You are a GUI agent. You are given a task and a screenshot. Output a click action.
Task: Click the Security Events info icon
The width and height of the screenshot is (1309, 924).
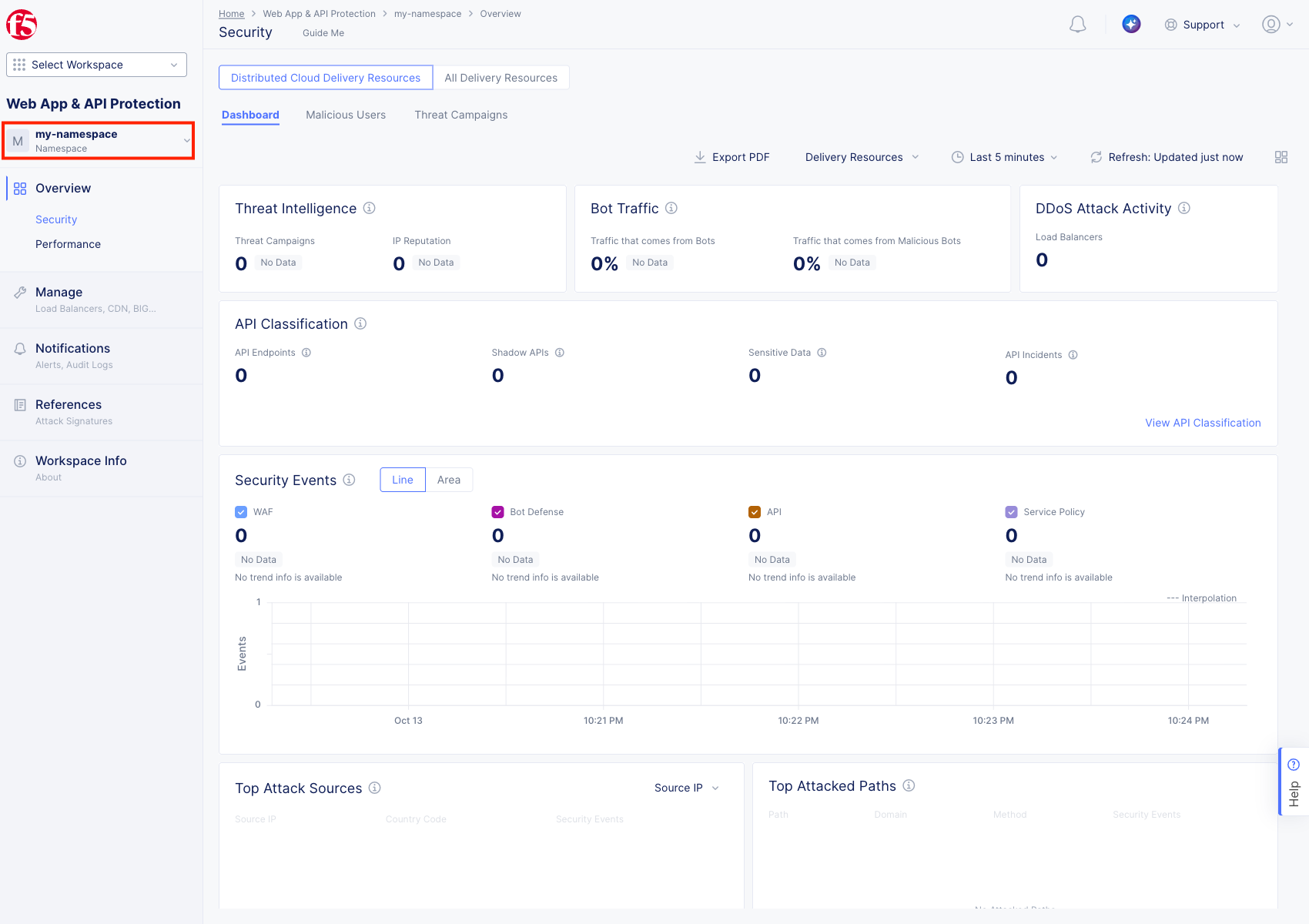349,480
